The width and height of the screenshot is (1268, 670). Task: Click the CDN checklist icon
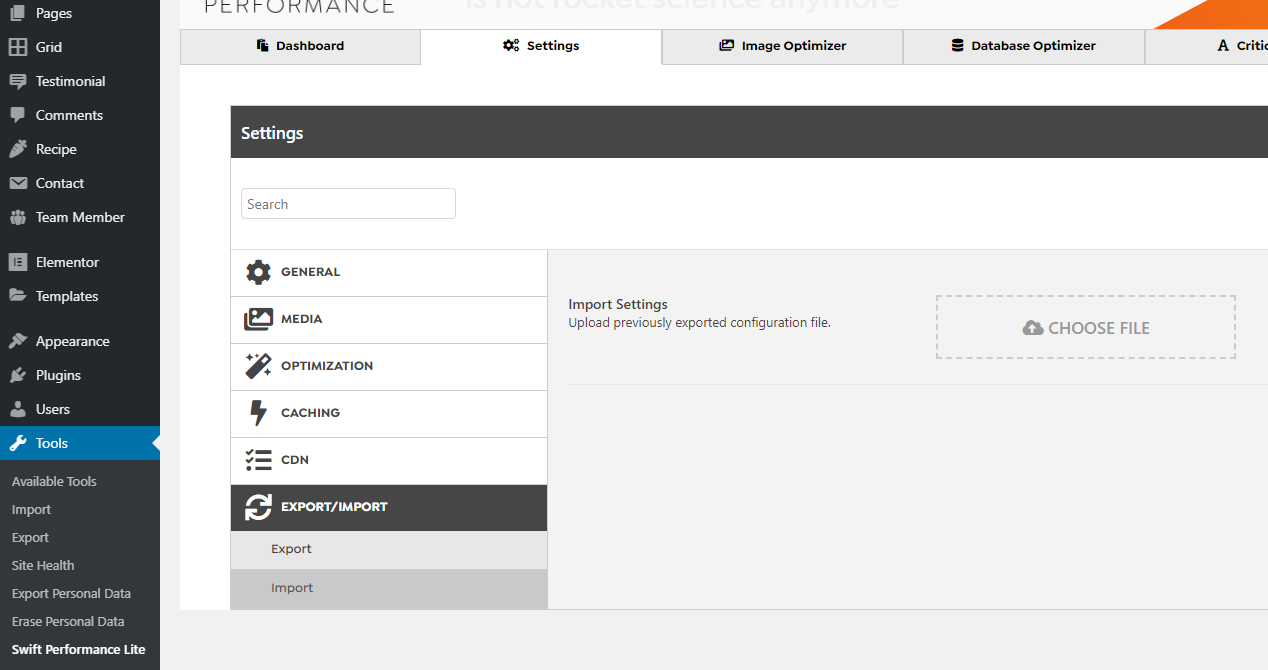tap(258, 460)
